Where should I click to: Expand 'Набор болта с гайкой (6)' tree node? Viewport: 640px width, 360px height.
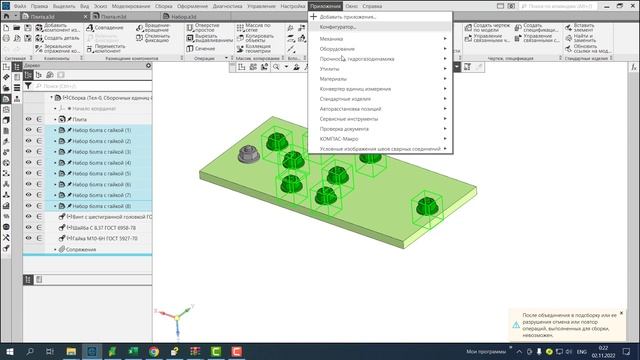click(x=55, y=184)
